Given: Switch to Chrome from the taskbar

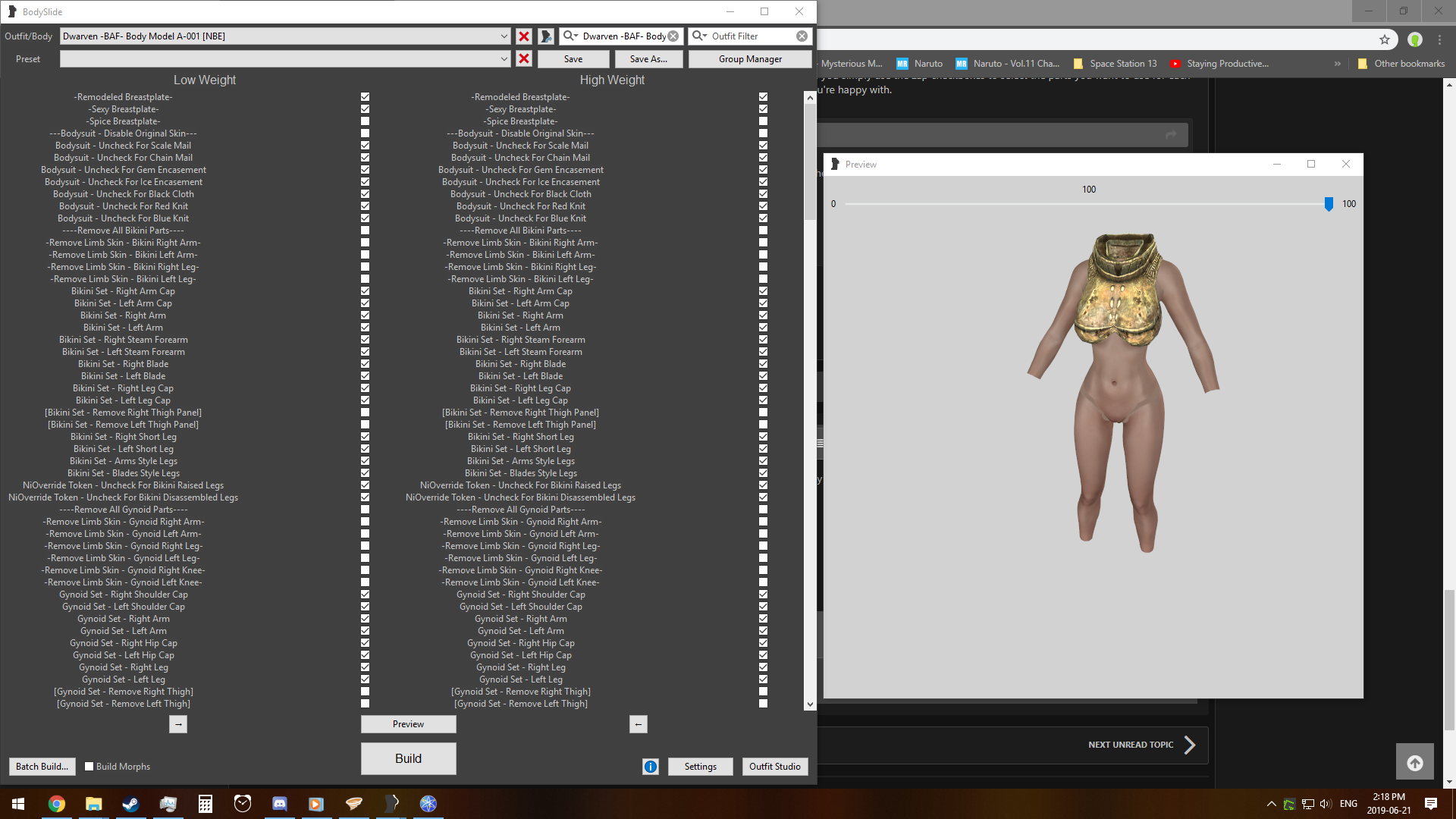Looking at the screenshot, I should click(x=57, y=804).
